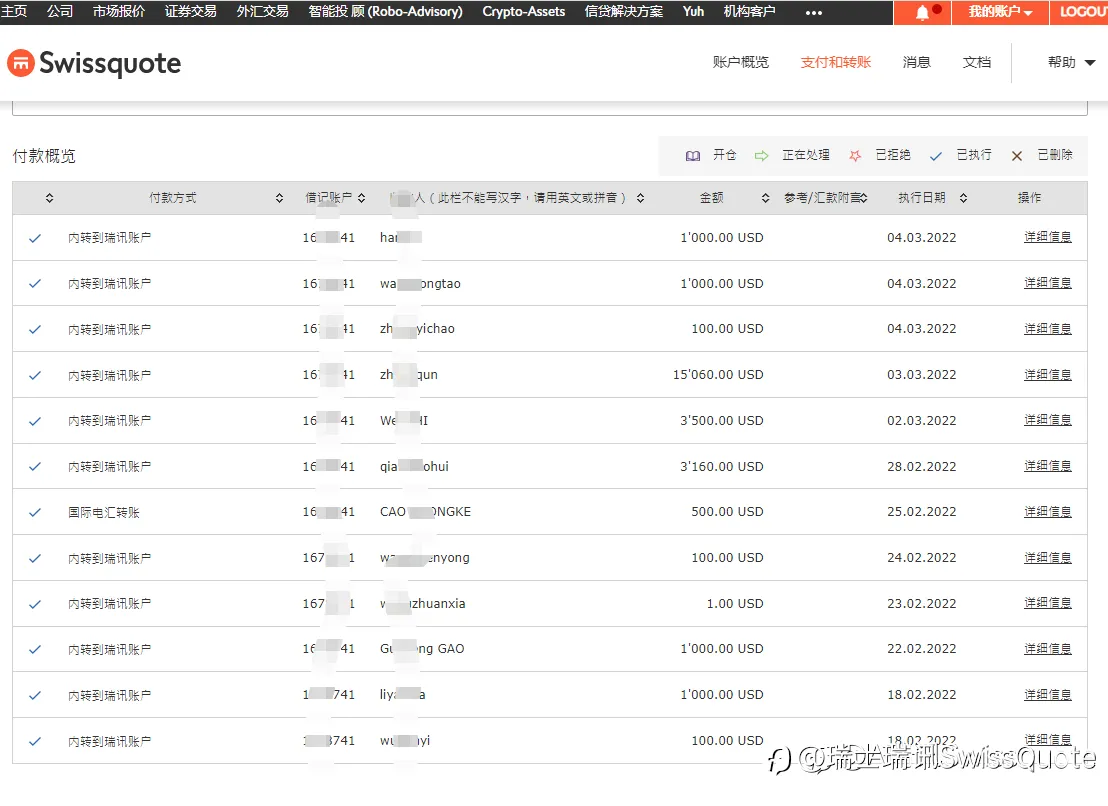Click the Swissquote logo
The width and height of the screenshot is (1108, 806).
point(94,63)
